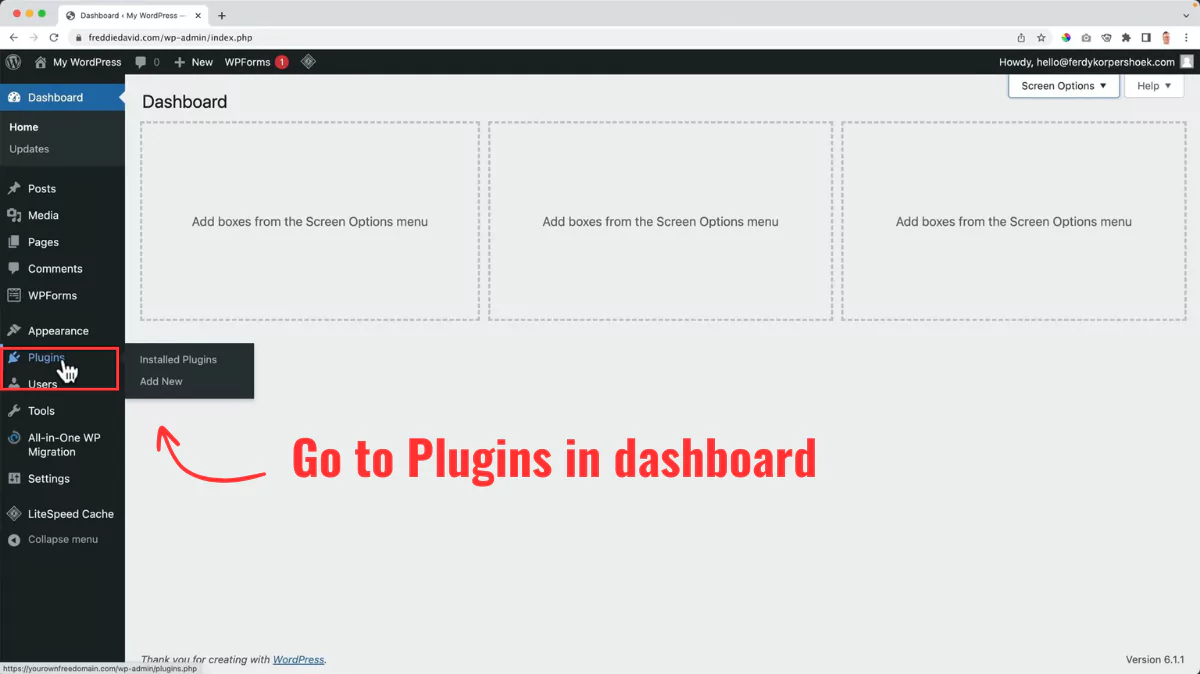
Task: Open the Screen Options dropdown
Action: [x=1062, y=86]
